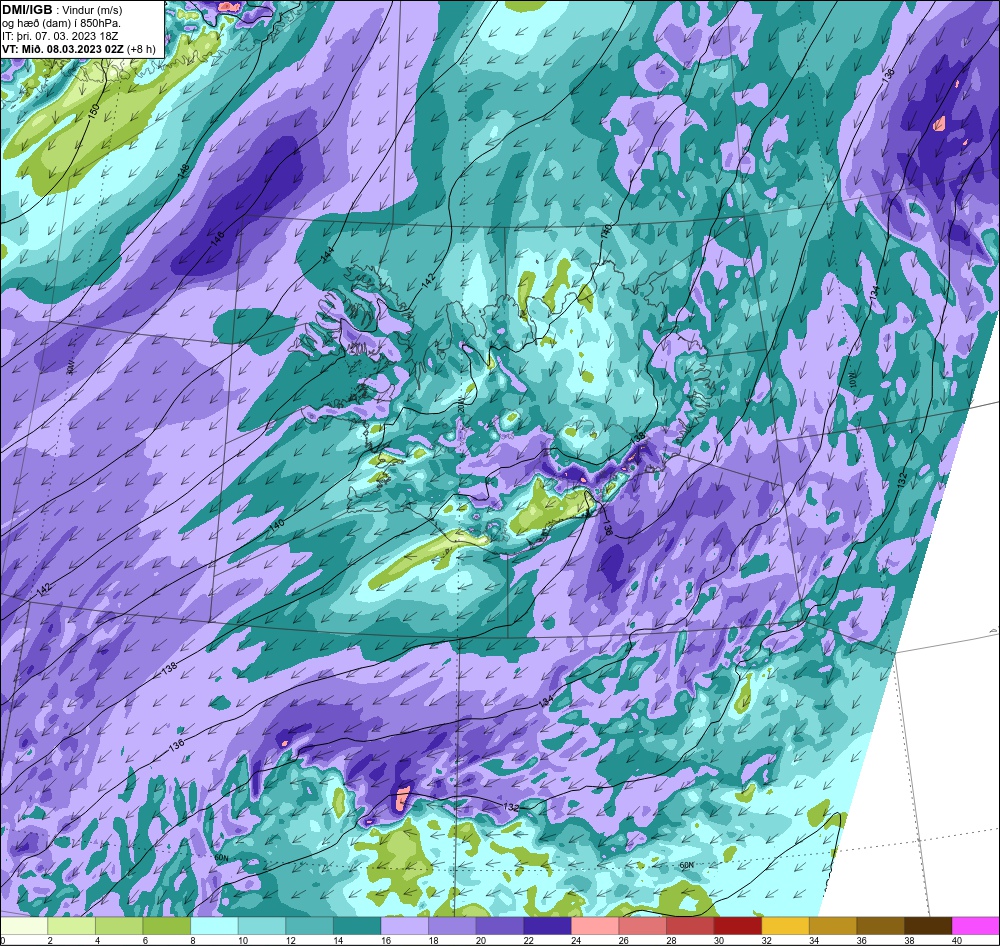1000x946 pixels.
Task: Click the legend swatch between 12 and 14
Action: 309,925
